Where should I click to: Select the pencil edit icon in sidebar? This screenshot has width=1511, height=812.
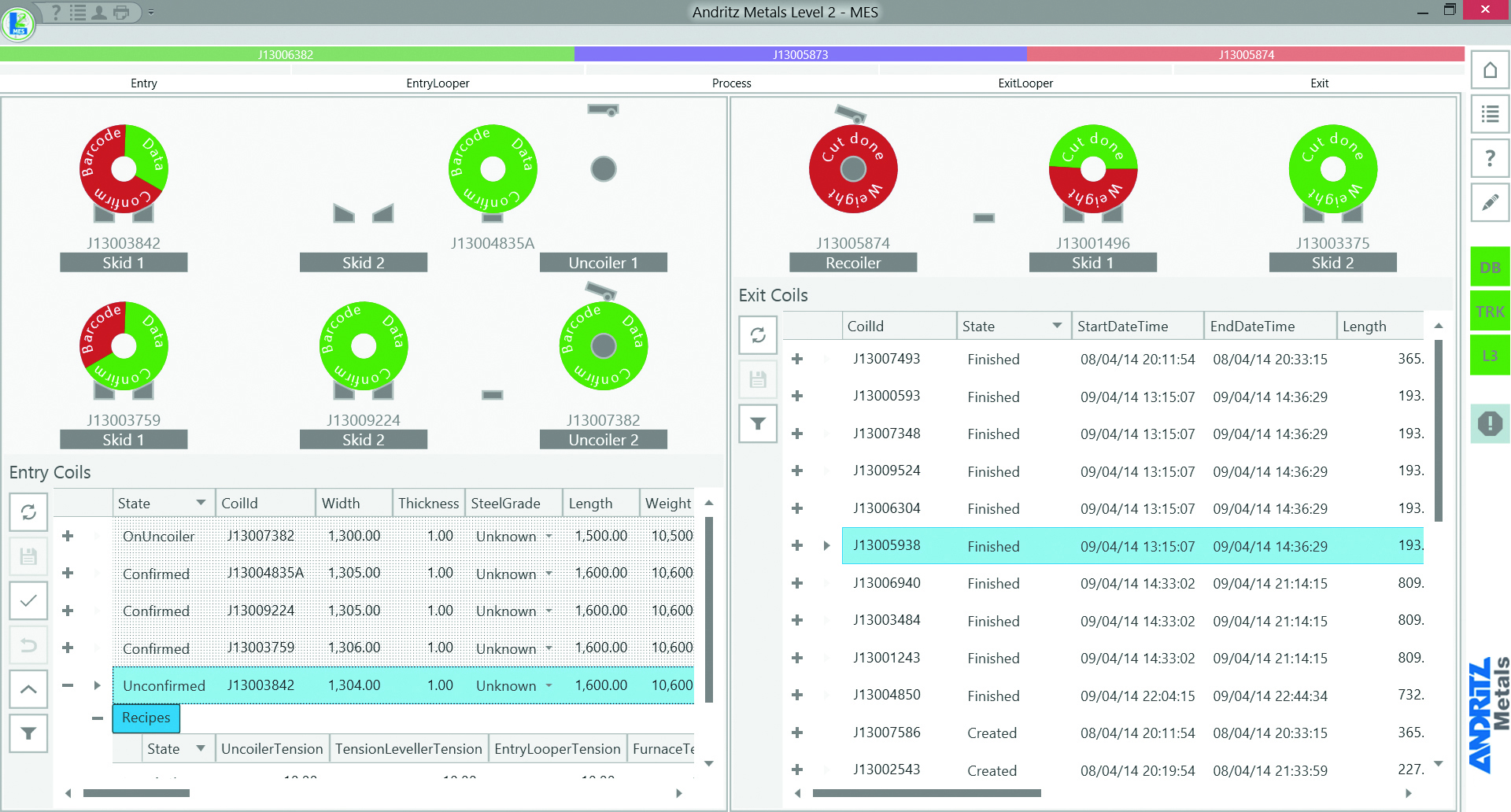pos(1490,203)
